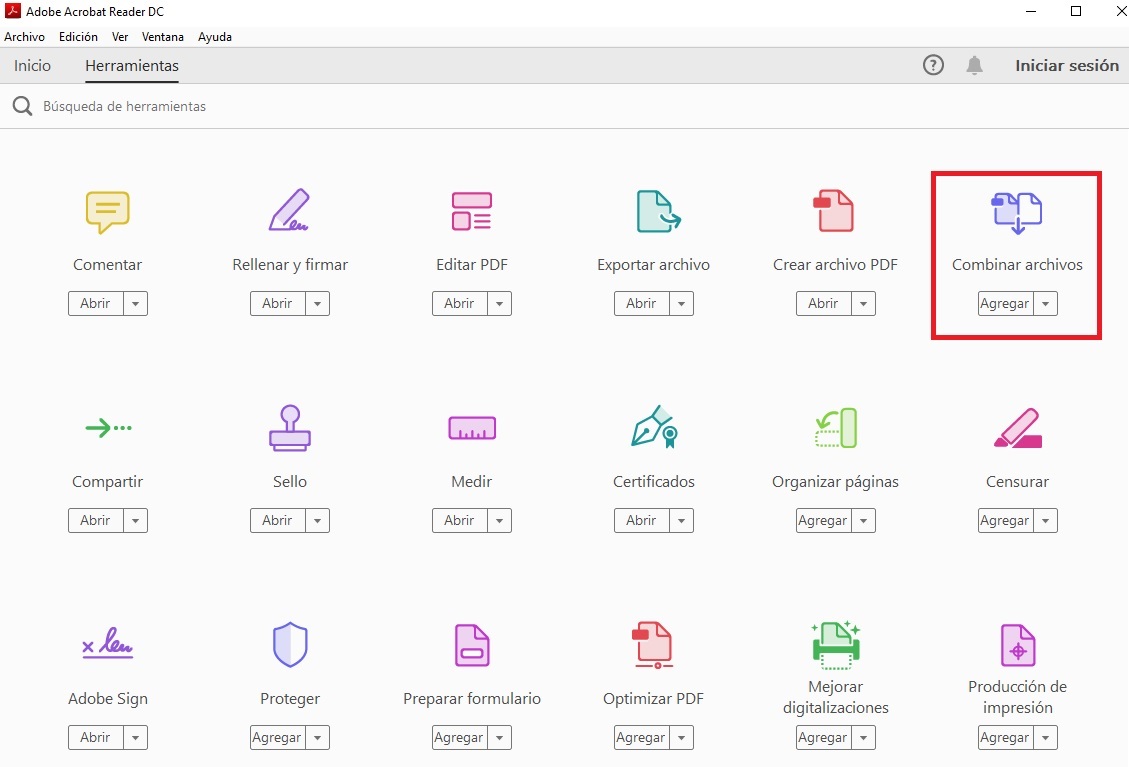Open the Sello tool icon
Screen dimensions: 1129x767
click(289, 429)
